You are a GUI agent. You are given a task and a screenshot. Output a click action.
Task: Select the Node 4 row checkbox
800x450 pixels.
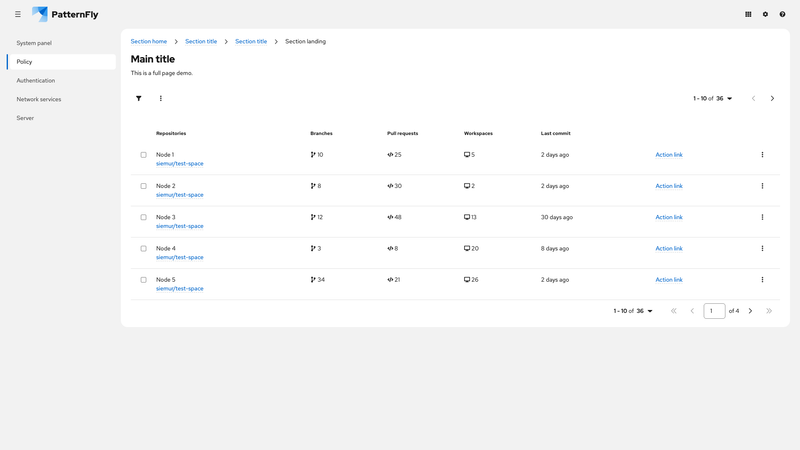point(143,248)
